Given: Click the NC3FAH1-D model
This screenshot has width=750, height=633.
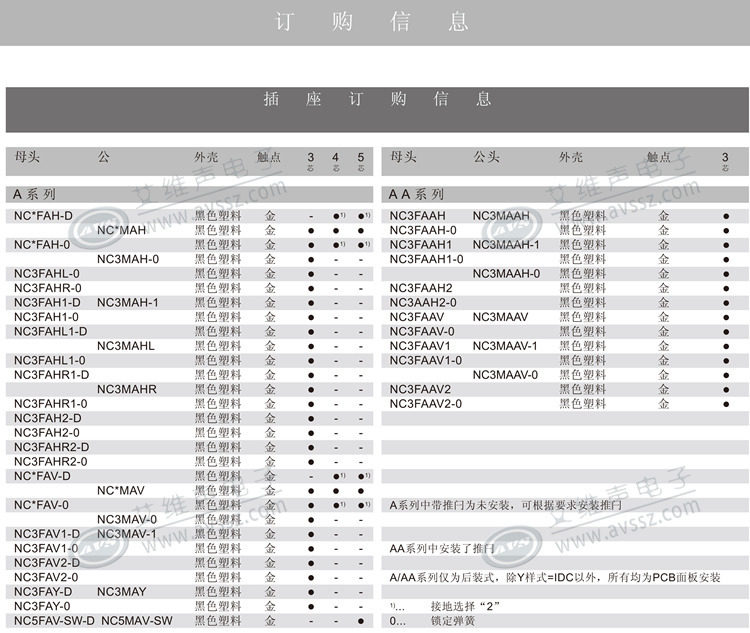Looking at the screenshot, I should [x=47, y=302].
